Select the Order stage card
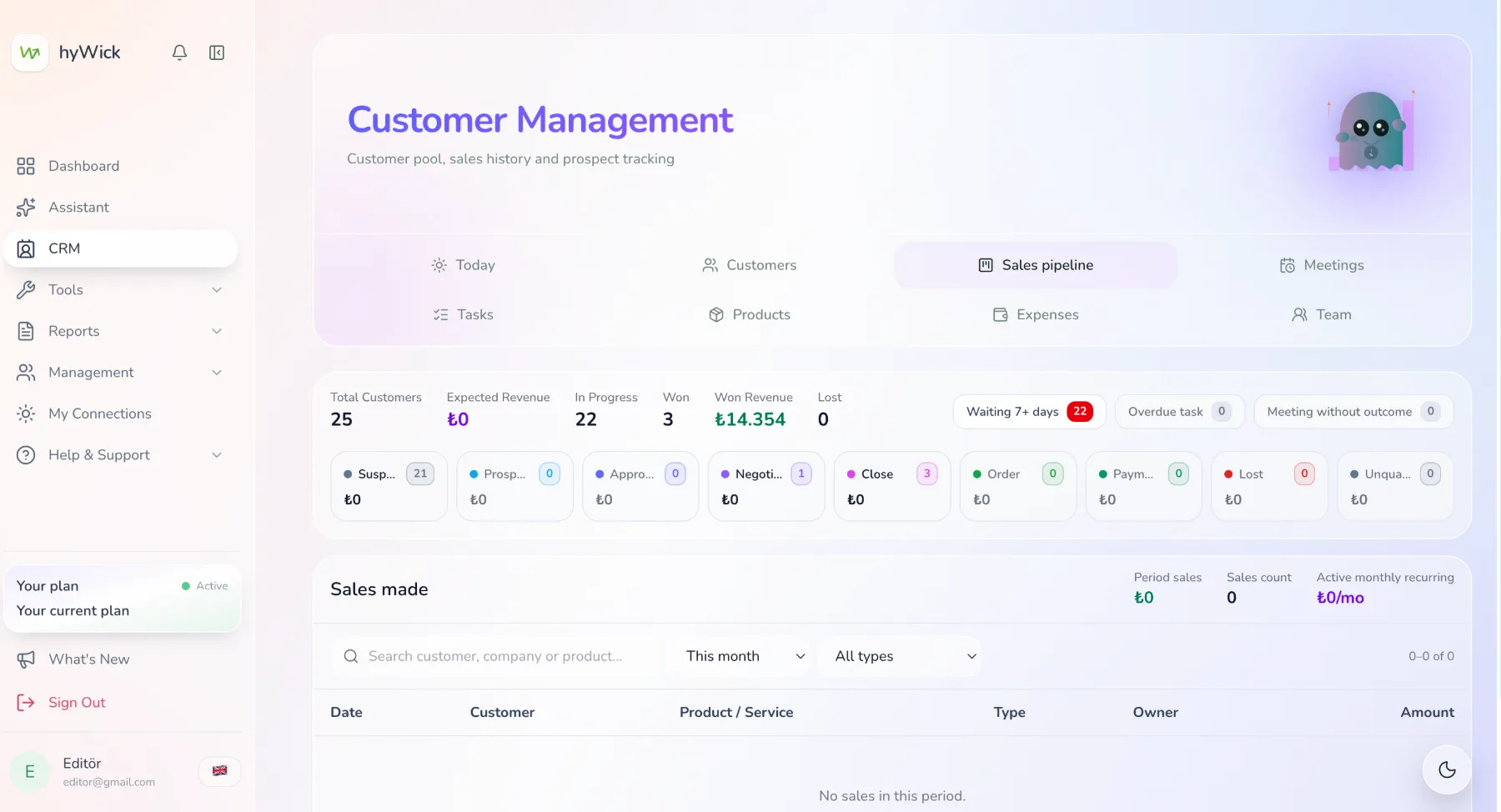Viewport: 1501px width, 812px height. click(x=1018, y=486)
